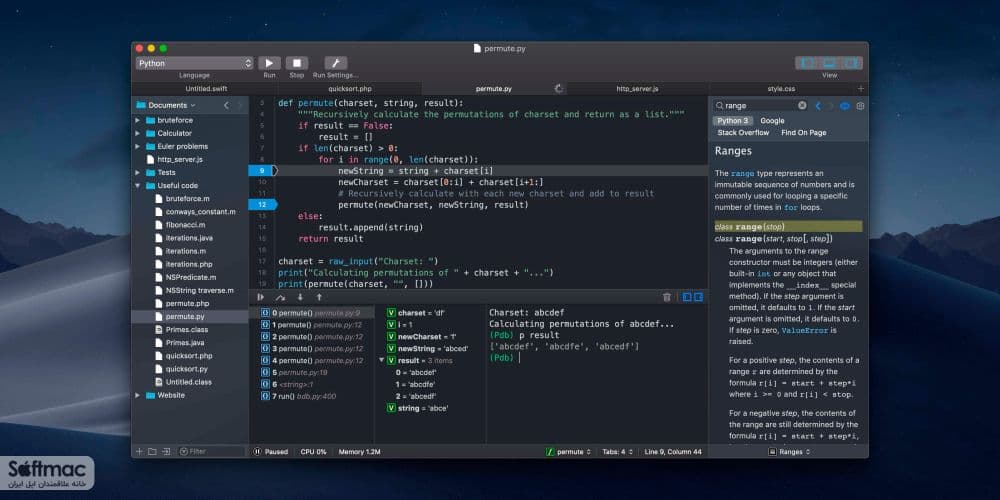Viewport: 1000px width, 500px height.
Task: Click the blue eye icon in documentation search
Action: 845,106
